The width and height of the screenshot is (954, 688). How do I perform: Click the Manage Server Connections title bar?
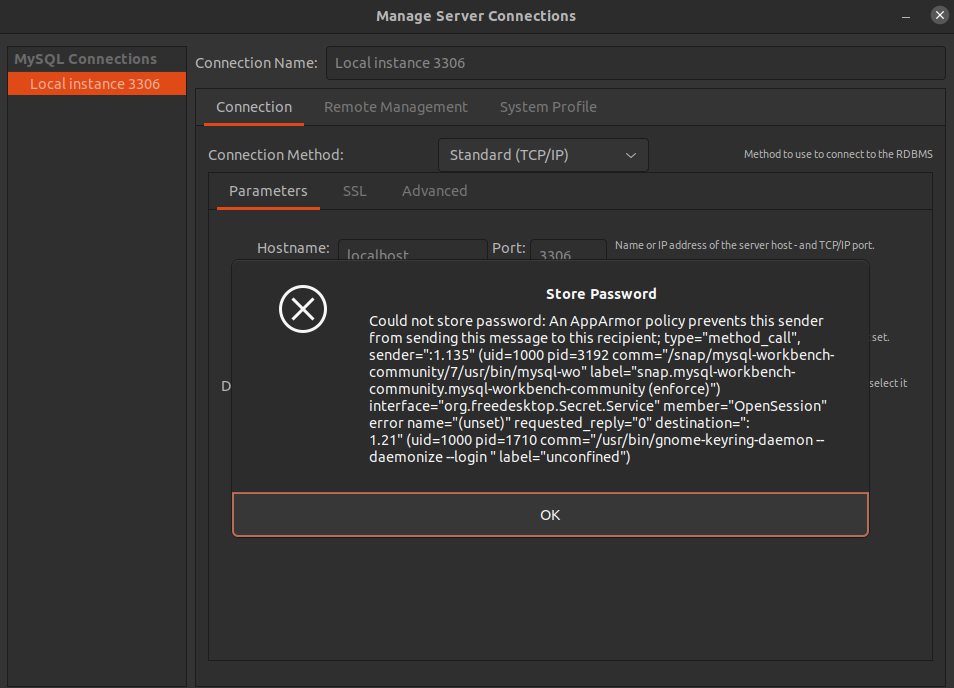(x=476, y=16)
